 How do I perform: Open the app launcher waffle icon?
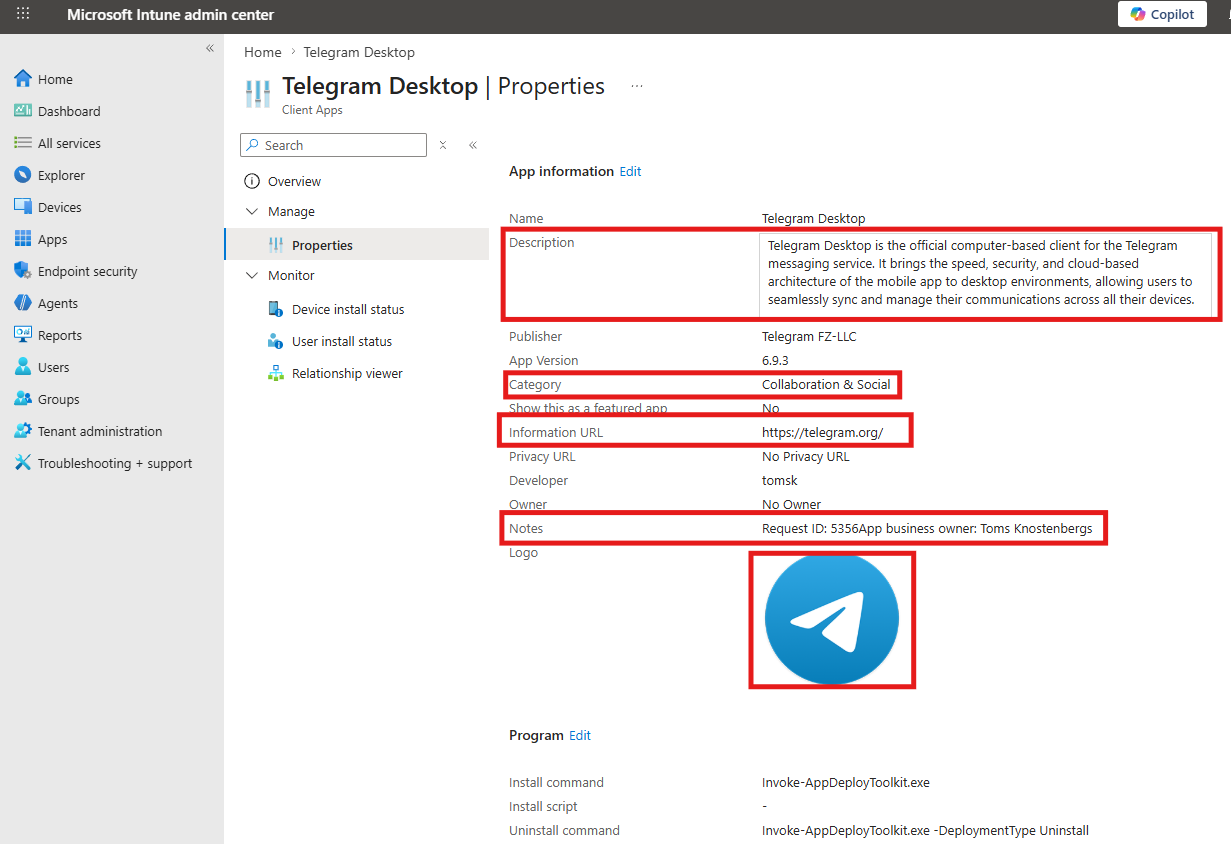point(23,14)
